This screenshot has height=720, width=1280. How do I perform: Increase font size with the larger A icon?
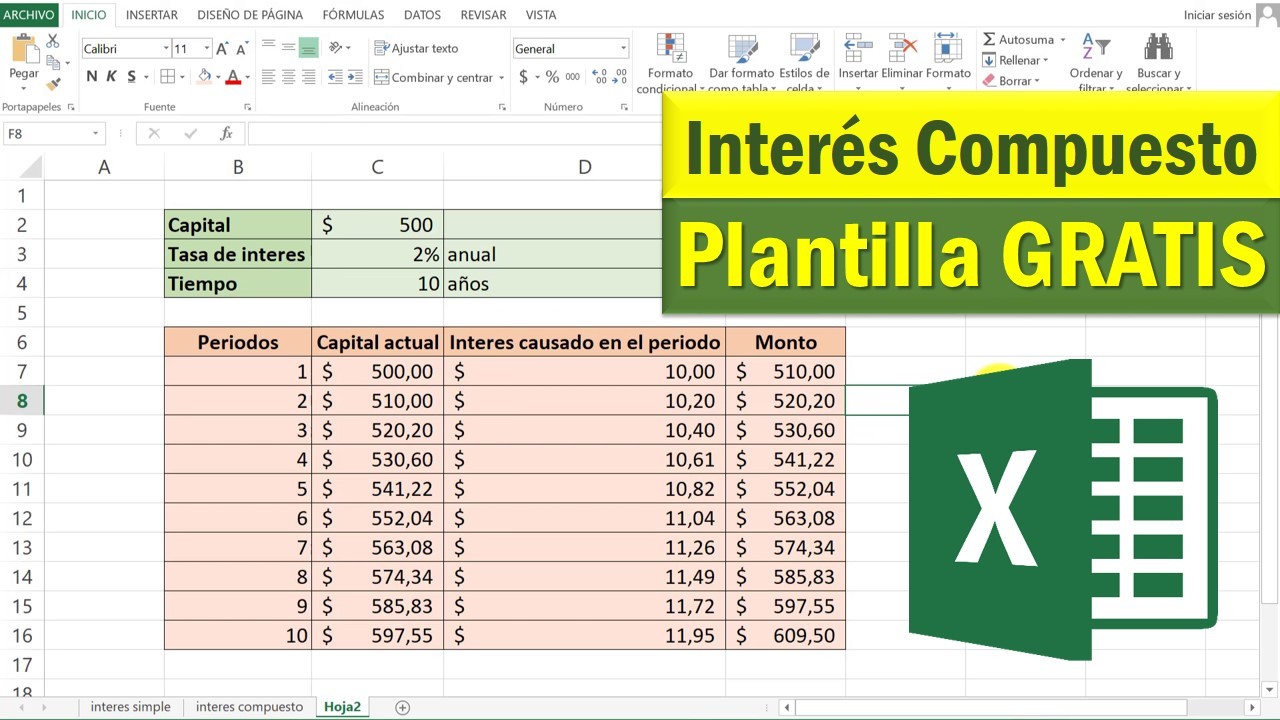click(224, 48)
